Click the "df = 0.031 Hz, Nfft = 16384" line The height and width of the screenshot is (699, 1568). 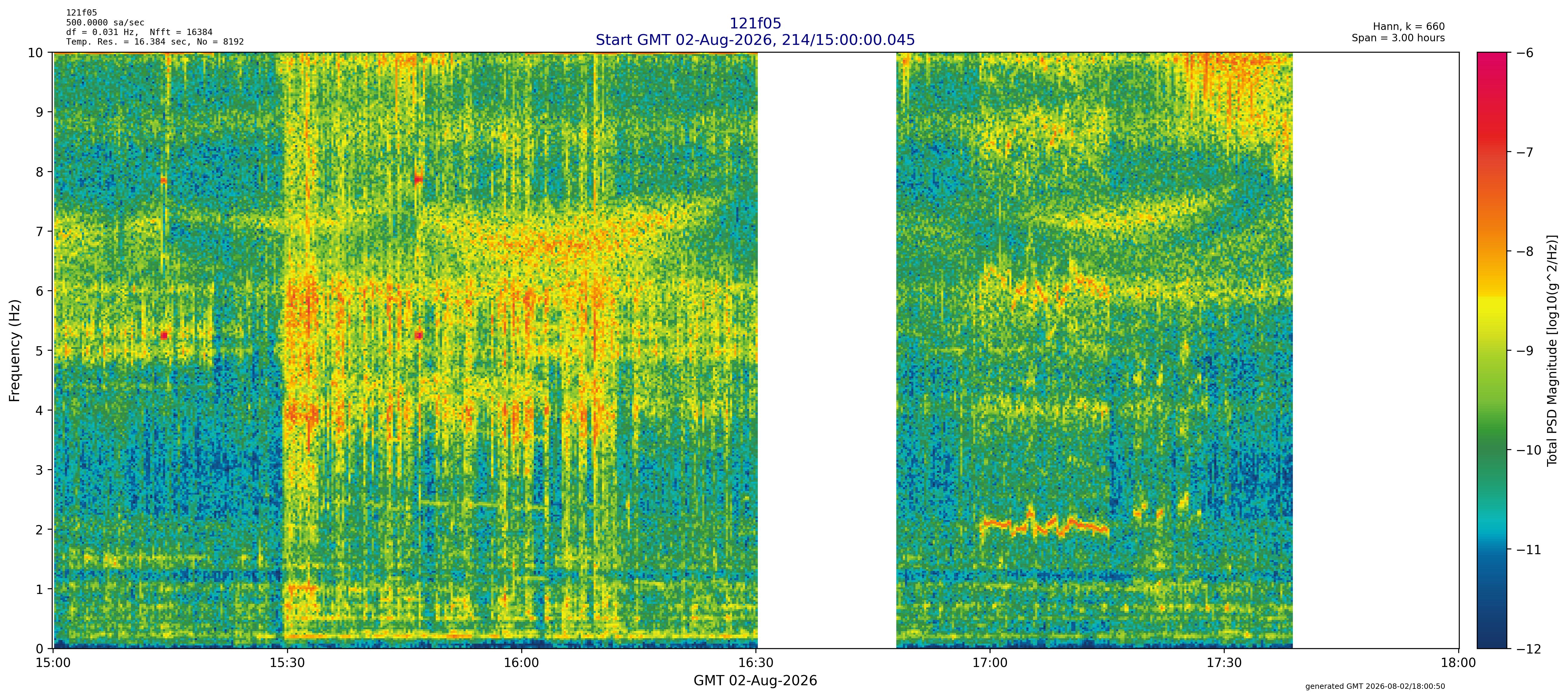click(x=139, y=32)
